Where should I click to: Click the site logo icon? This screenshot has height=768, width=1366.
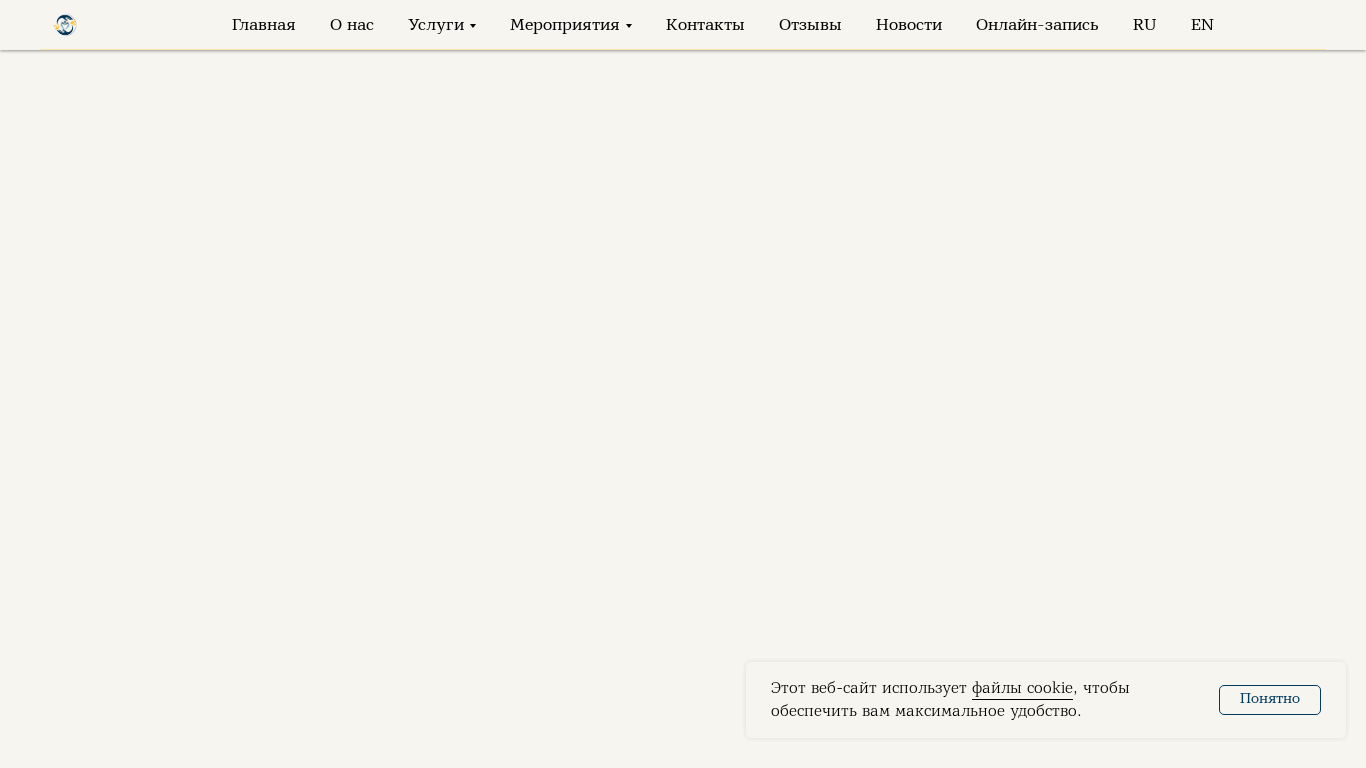pyautogui.click(x=65, y=25)
